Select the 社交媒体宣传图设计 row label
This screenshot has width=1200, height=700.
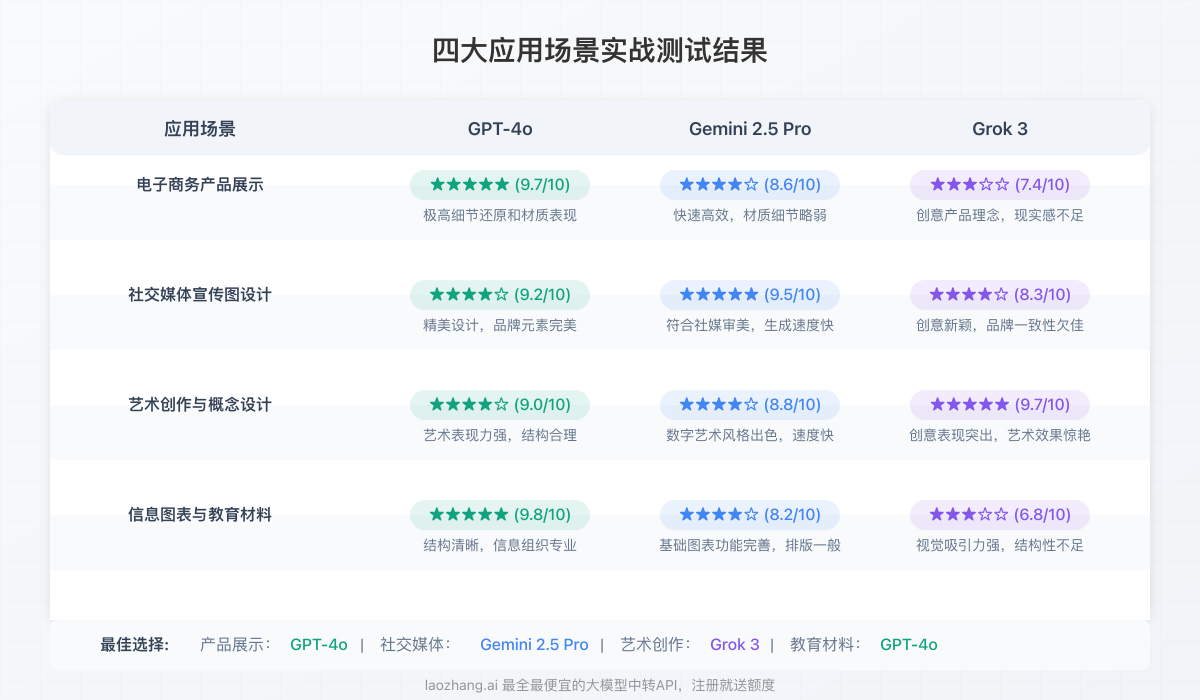pos(200,295)
